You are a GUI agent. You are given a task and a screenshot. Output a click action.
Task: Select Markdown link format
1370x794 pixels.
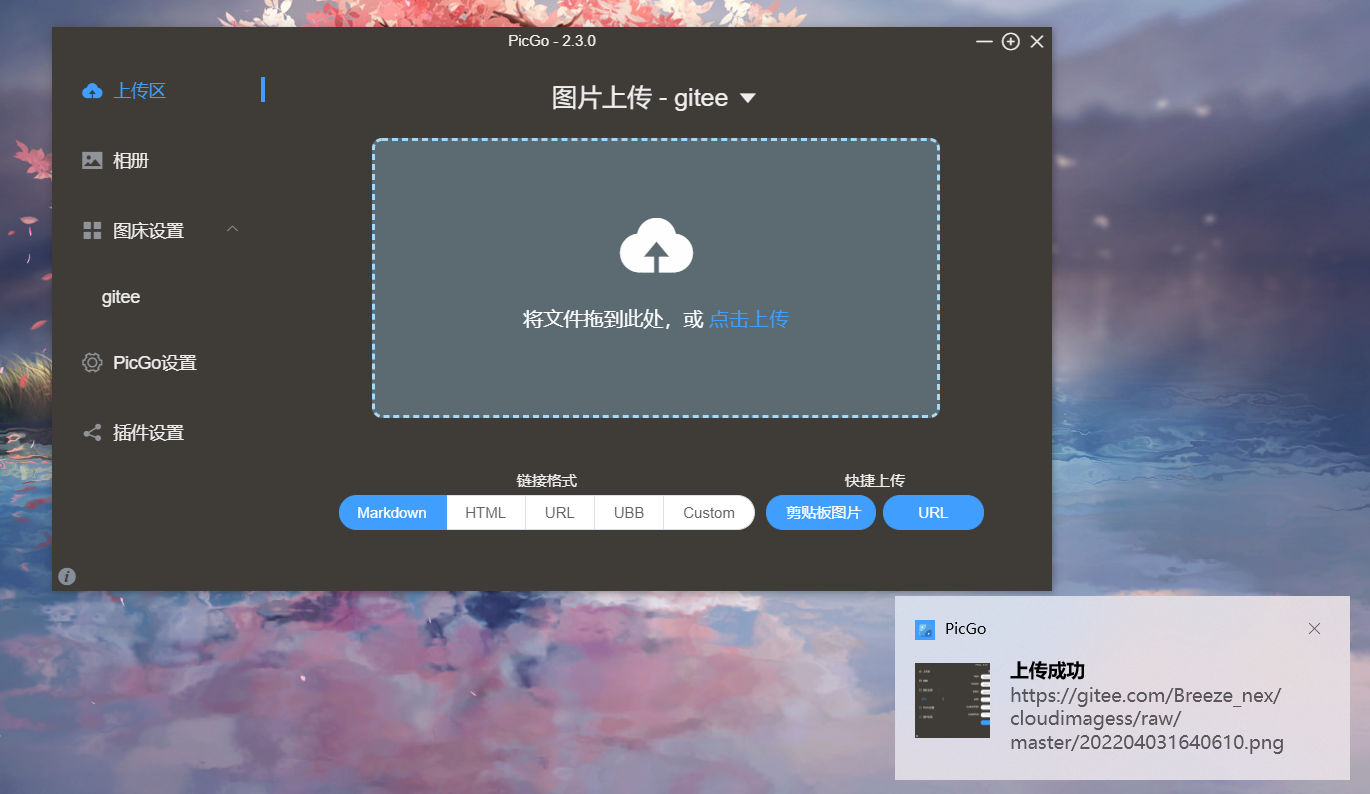click(392, 513)
